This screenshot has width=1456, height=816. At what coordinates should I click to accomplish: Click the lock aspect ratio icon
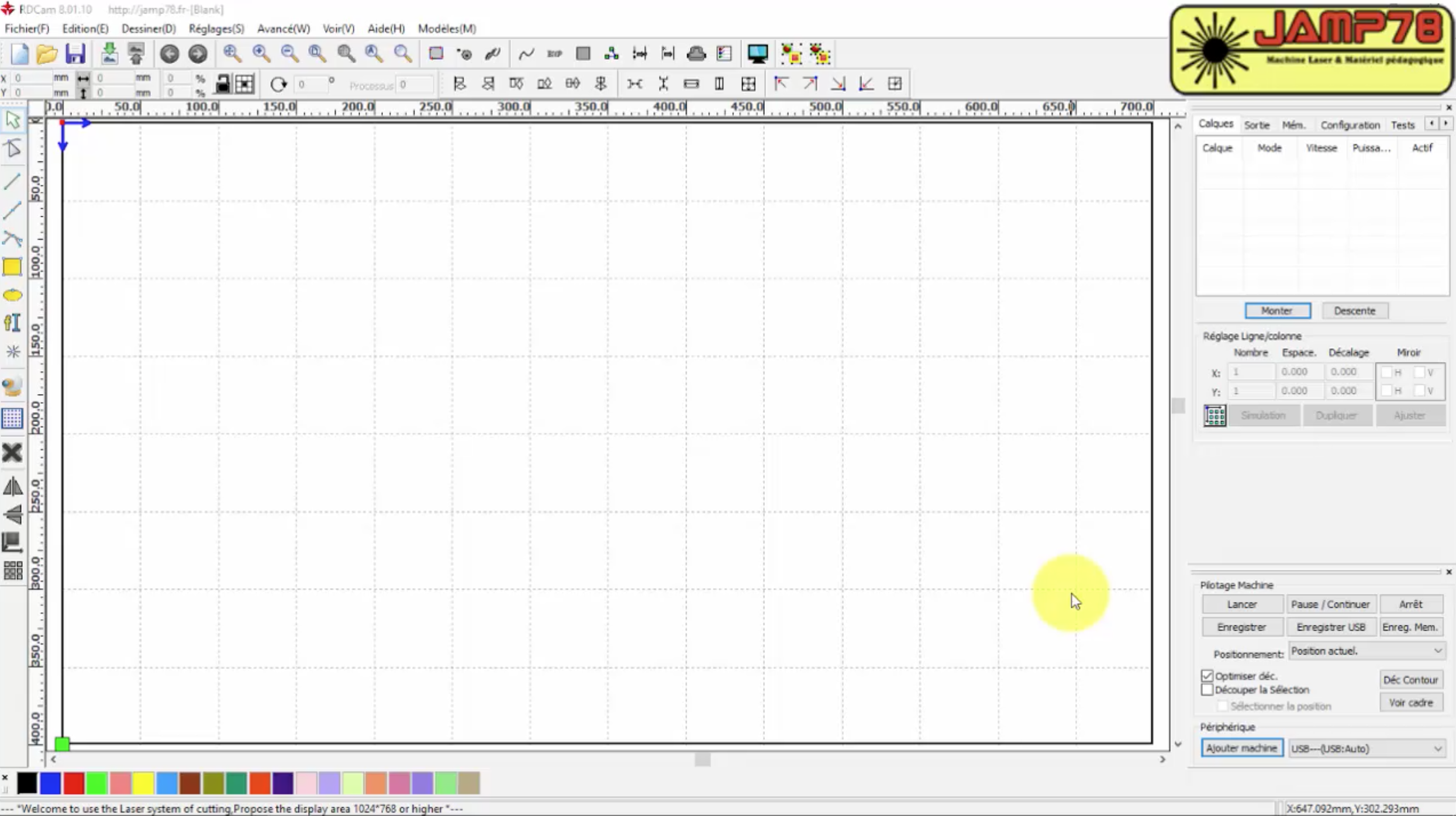click(x=222, y=84)
